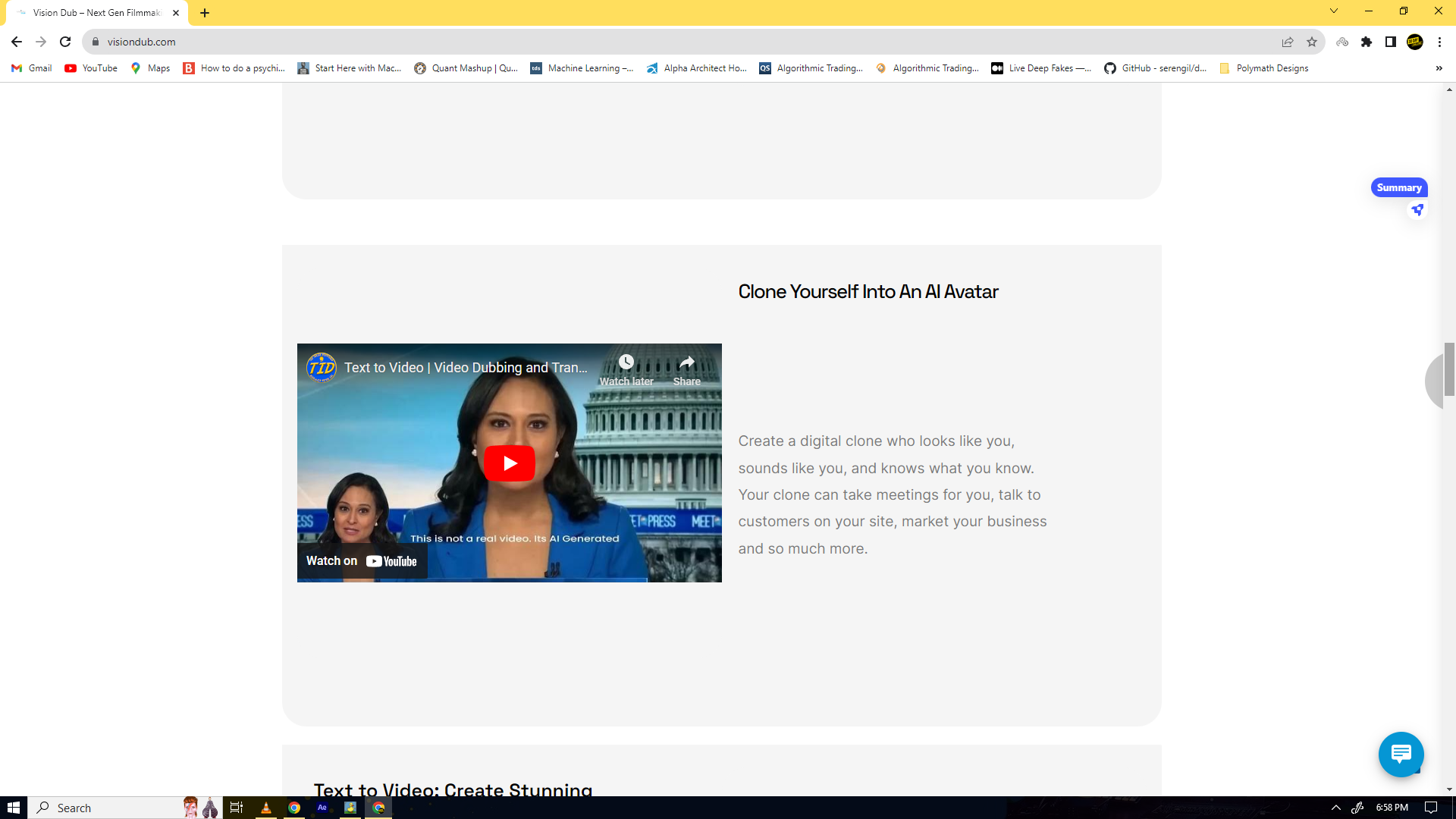Open Chrome three-dot menu
This screenshot has width=1456, height=819.
(x=1439, y=42)
